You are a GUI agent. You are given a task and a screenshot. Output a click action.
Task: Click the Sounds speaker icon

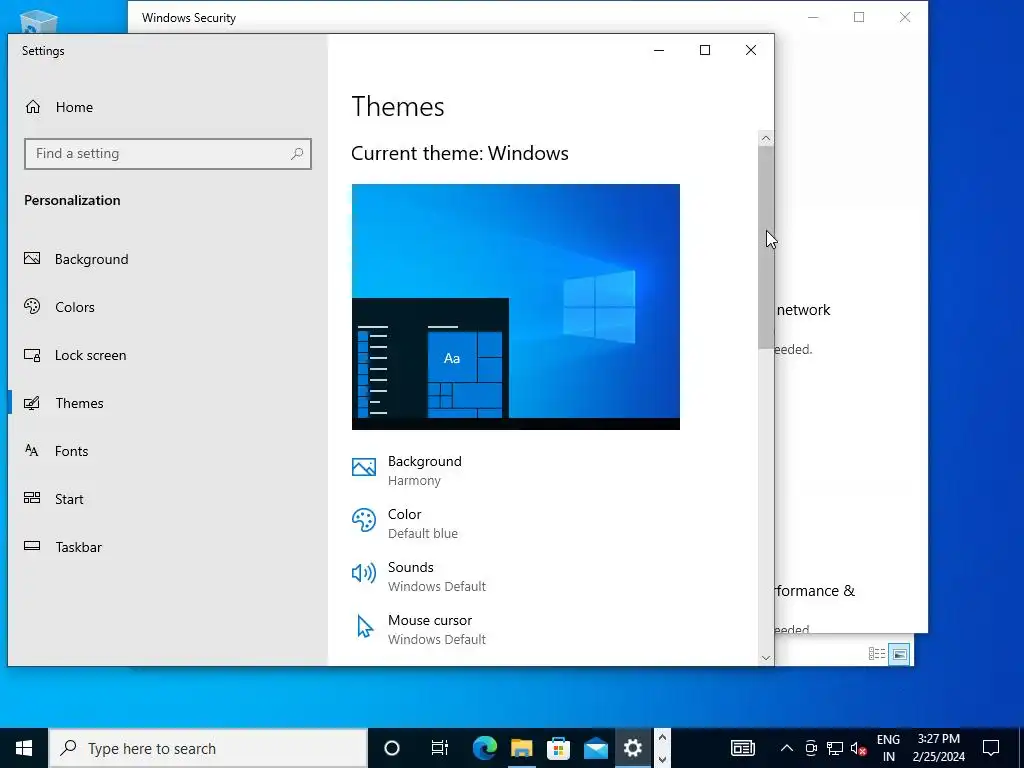click(x=364, y=573)
